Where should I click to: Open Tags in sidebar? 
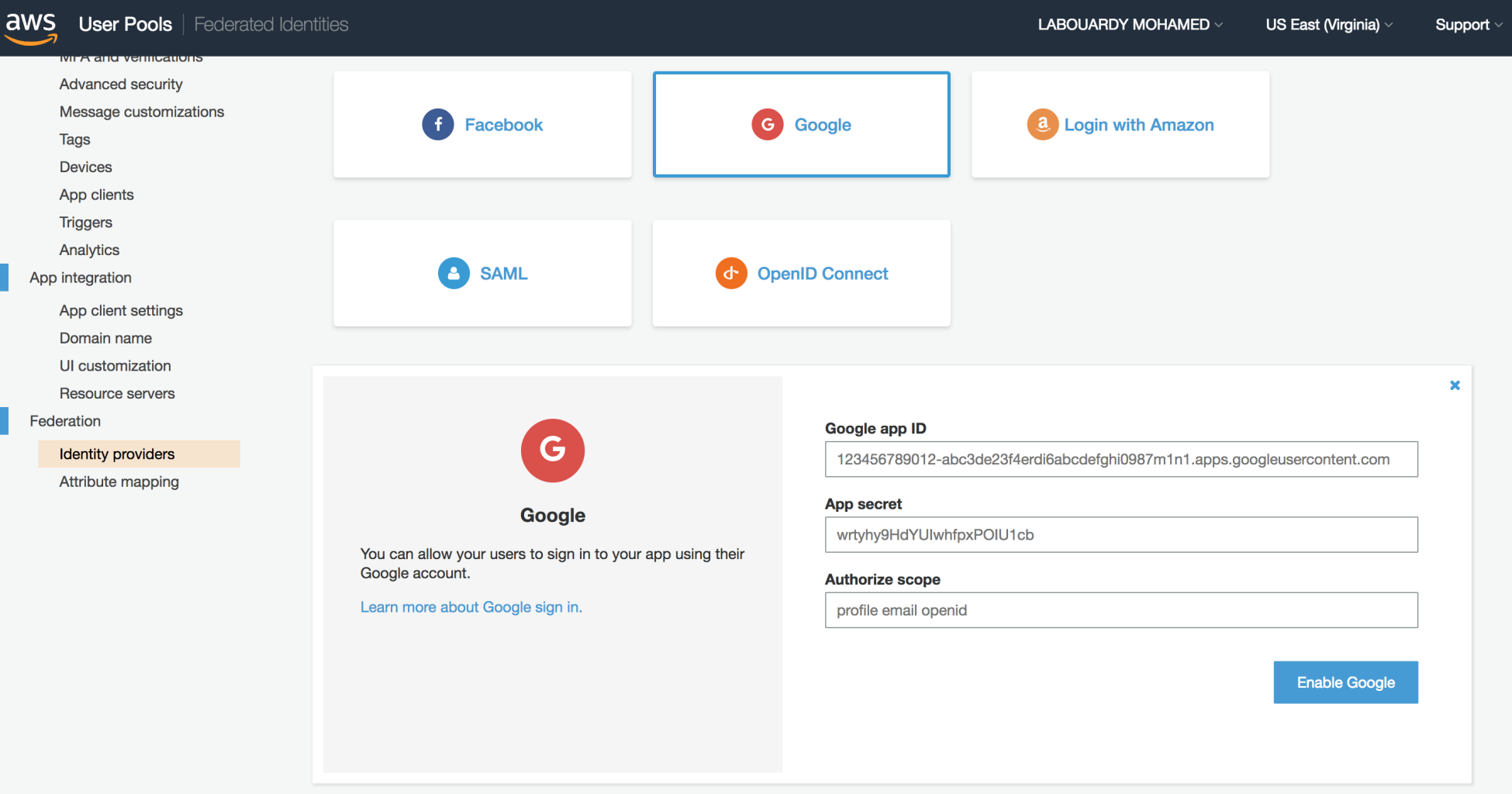(x=74, y=140)
